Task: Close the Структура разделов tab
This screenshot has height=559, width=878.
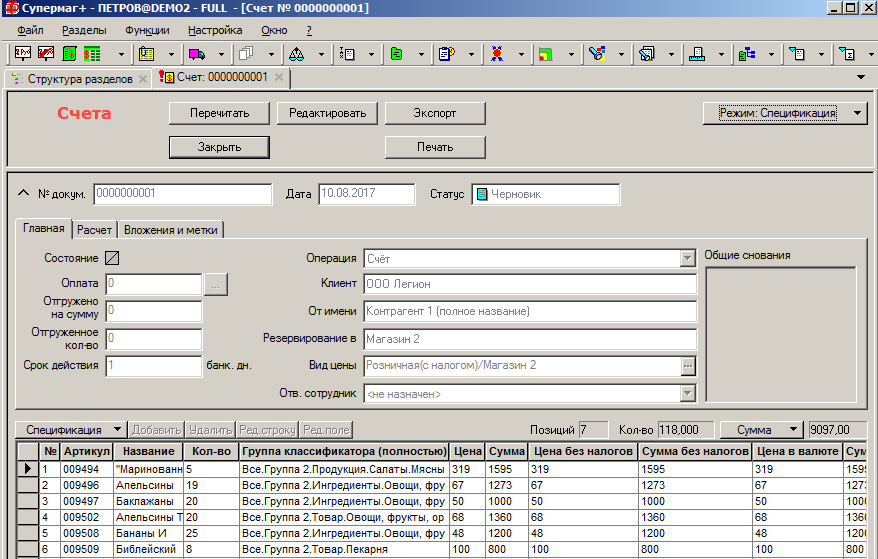Action: click(x=143, y=79)
